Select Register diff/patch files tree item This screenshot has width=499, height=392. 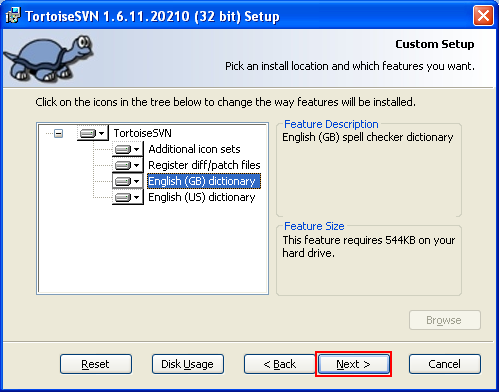[204, 165]
